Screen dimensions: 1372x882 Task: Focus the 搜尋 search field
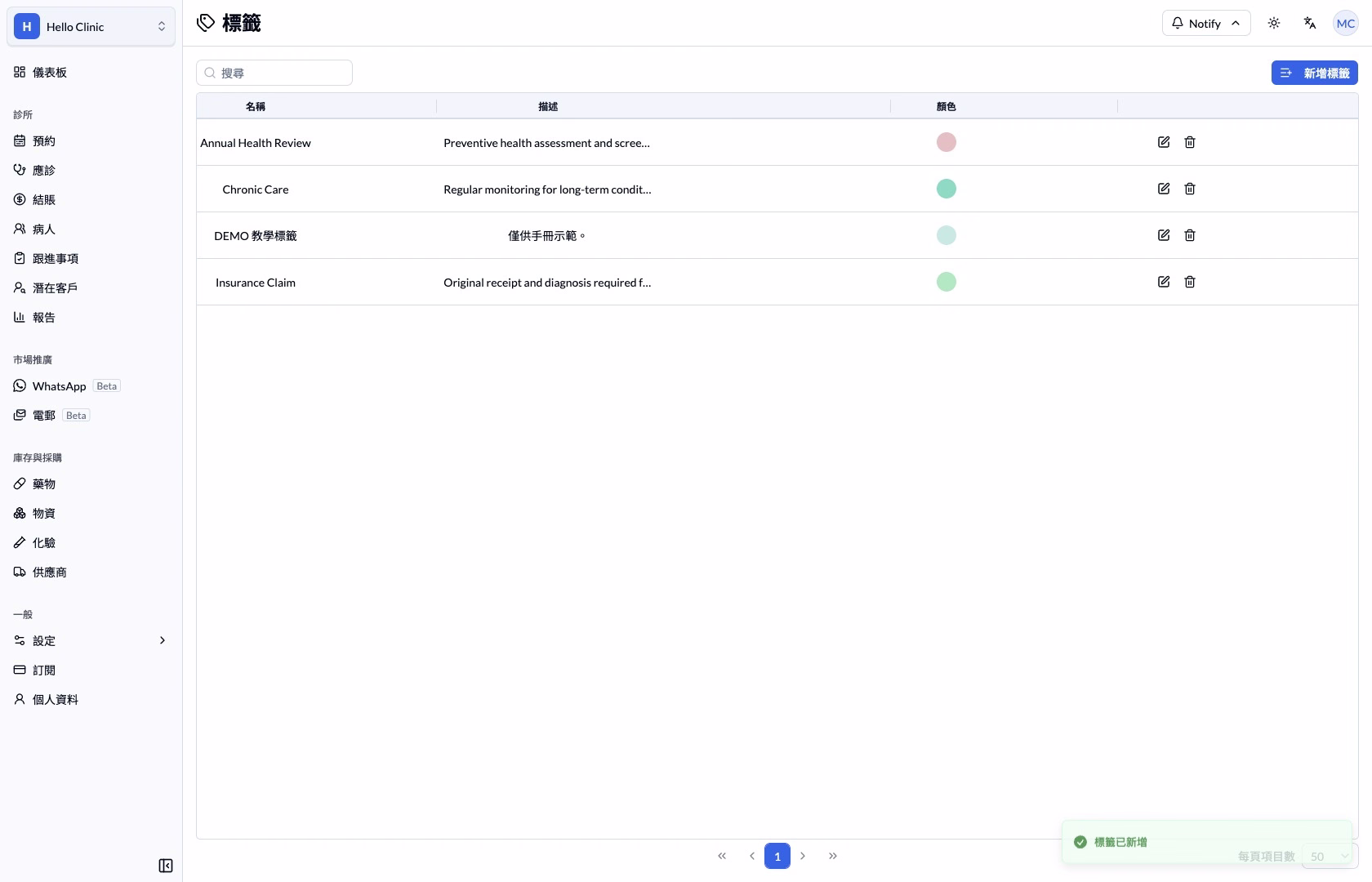click(x=274, y=73)
